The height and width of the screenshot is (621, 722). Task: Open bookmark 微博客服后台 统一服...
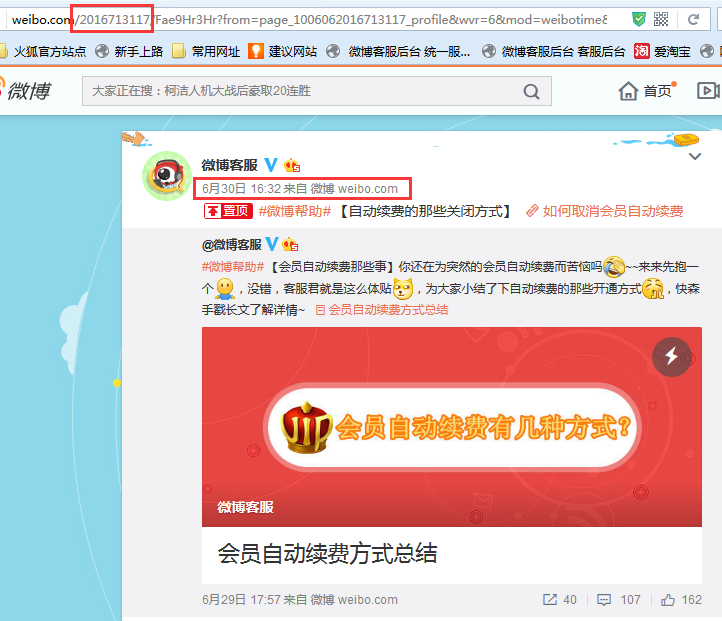click(398, 52)
